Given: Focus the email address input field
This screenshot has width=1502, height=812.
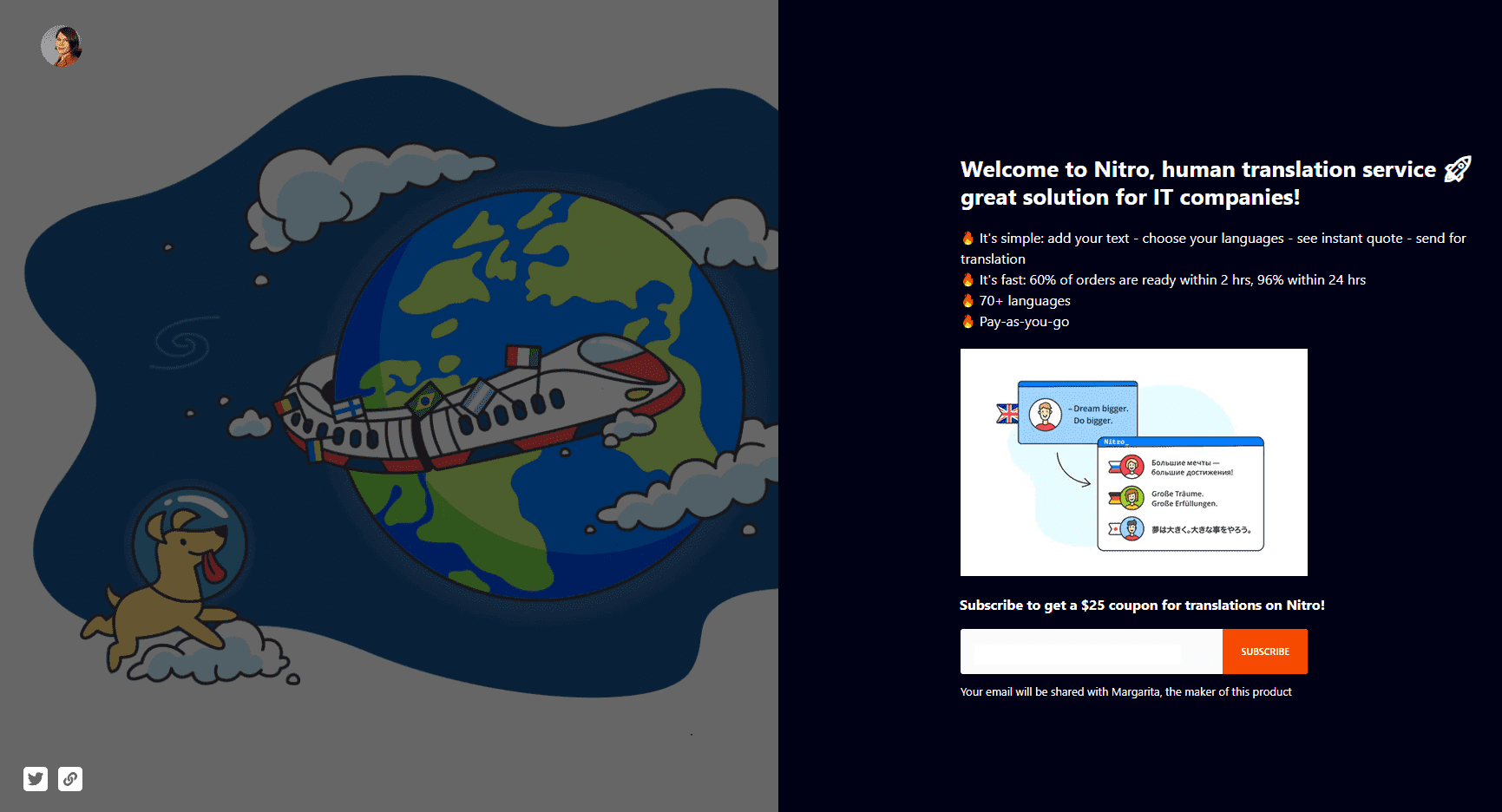Looking at the screenshot, I should coord(1091,652).
